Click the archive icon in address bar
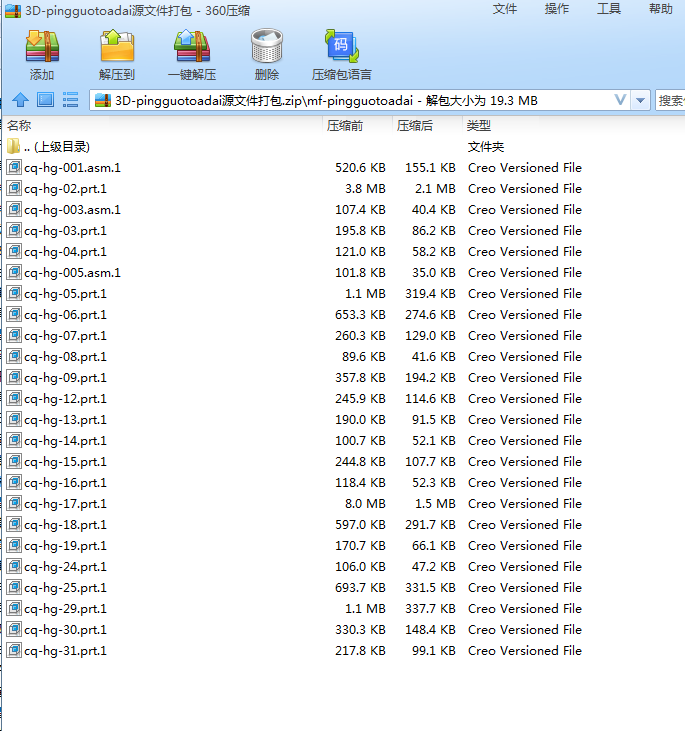The height and width of the screenshot is (731, 685). [x=103, y=100]
